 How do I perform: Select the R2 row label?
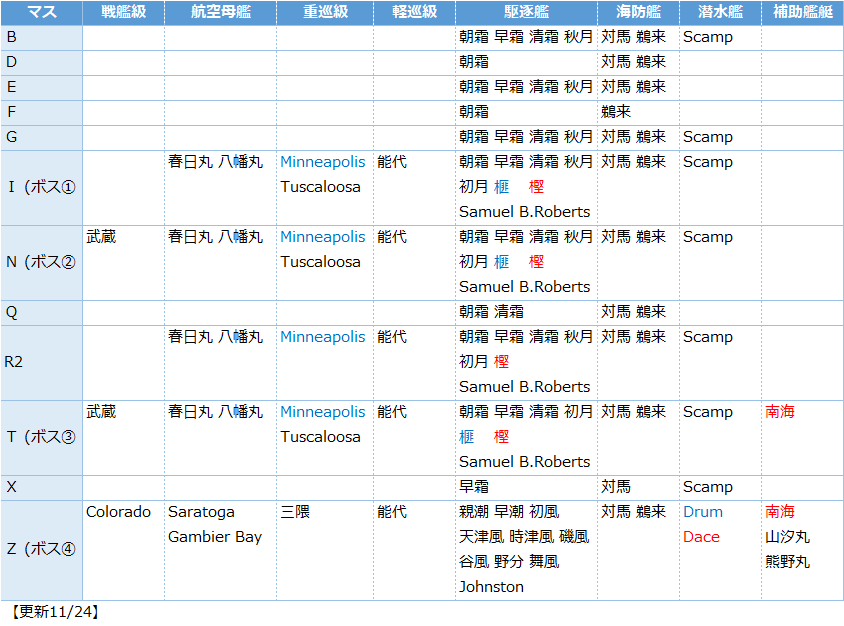coord(14,362)
